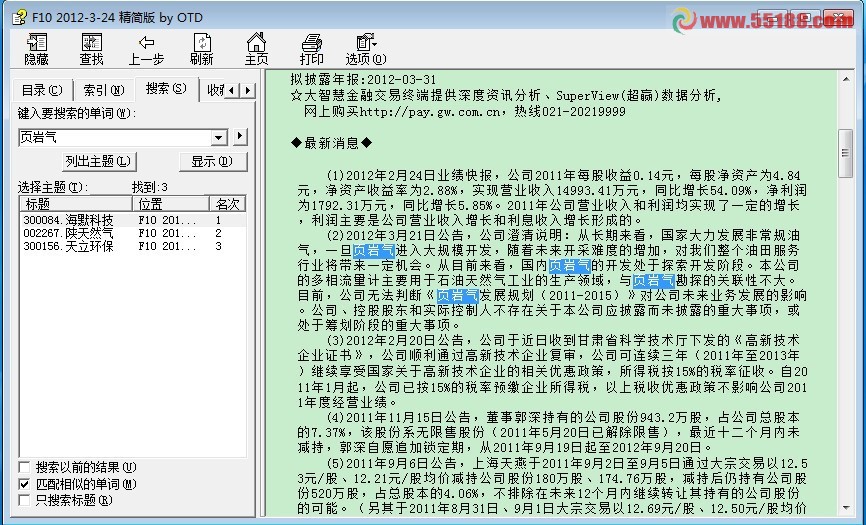This screenshot has height=525, width=866.
Task: Click the vertical scrollbar thumb in the content pane
Action: 846,153
